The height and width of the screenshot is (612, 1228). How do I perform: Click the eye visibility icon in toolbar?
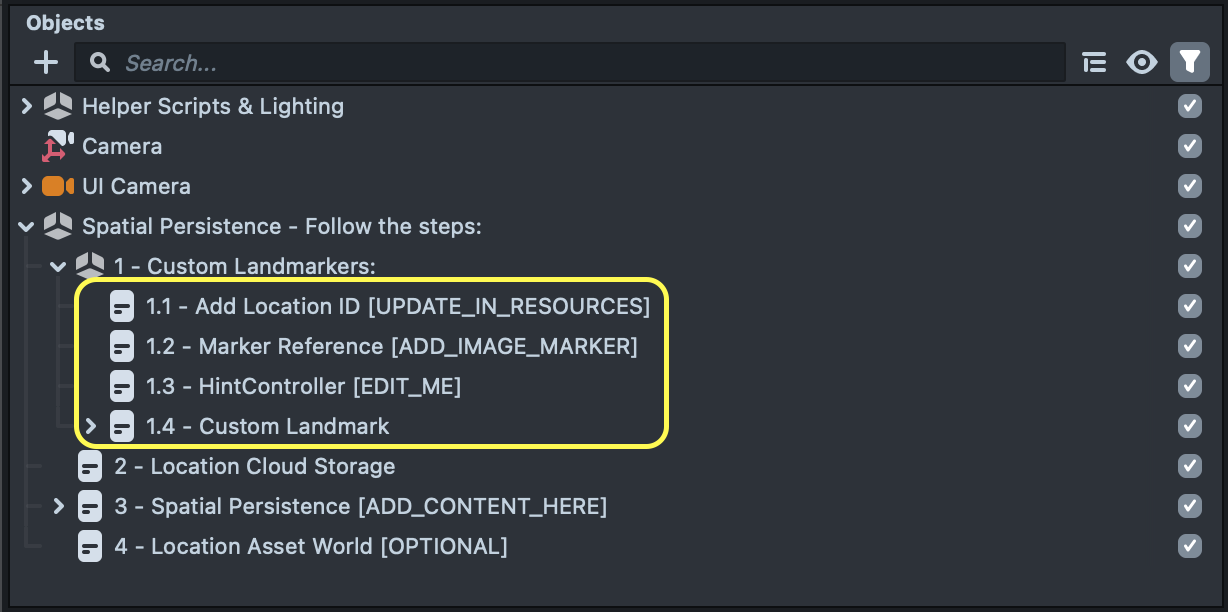(x=1141, y=63)
